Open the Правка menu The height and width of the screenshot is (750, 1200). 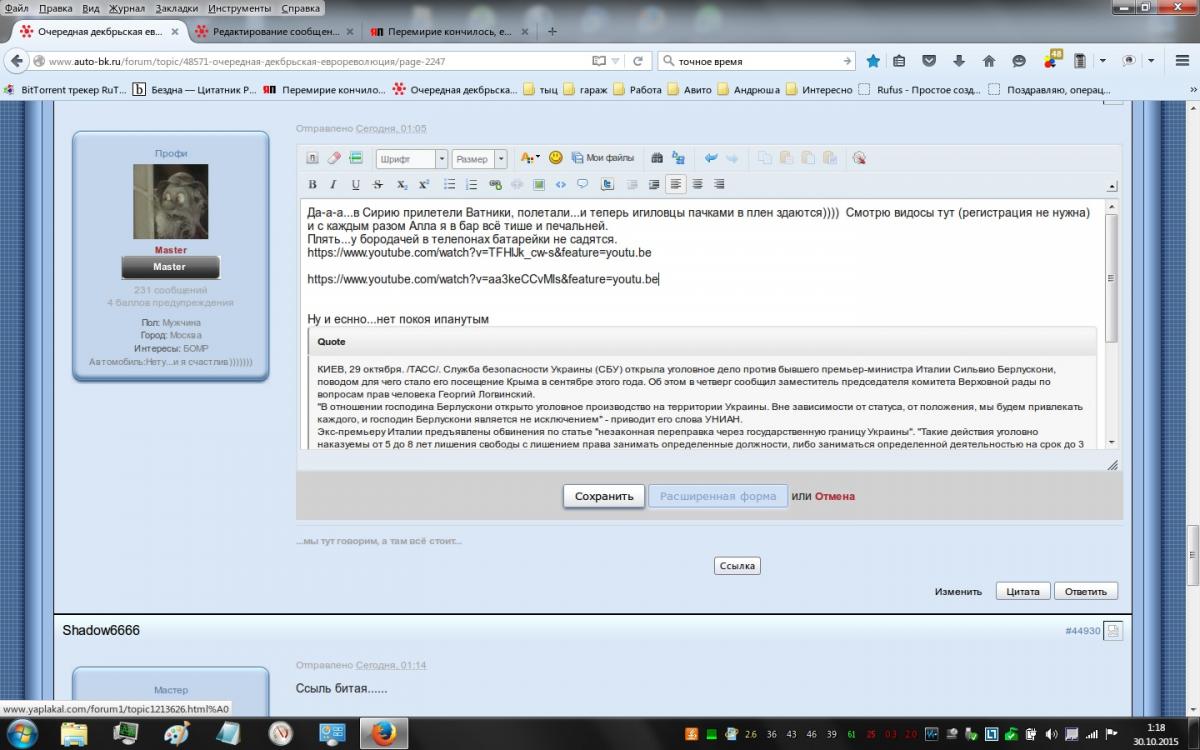click(56, 8)
